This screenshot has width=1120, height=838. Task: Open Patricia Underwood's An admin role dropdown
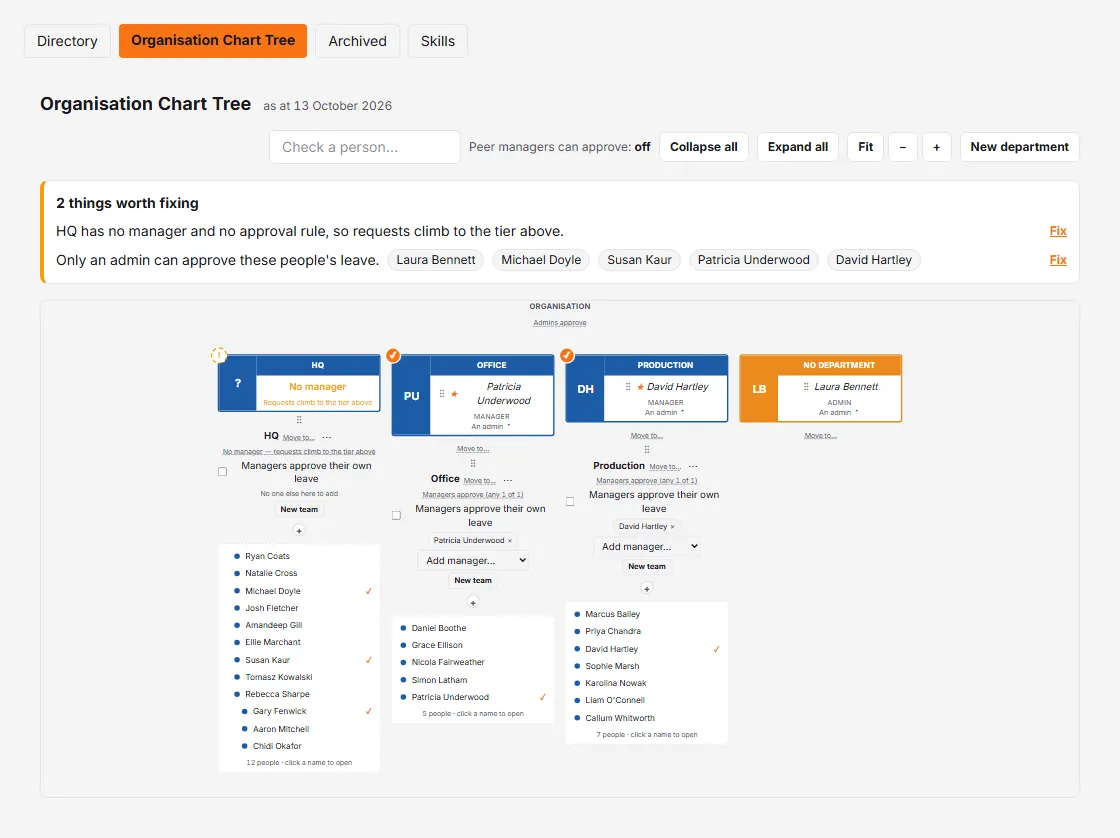coord(491,427)
